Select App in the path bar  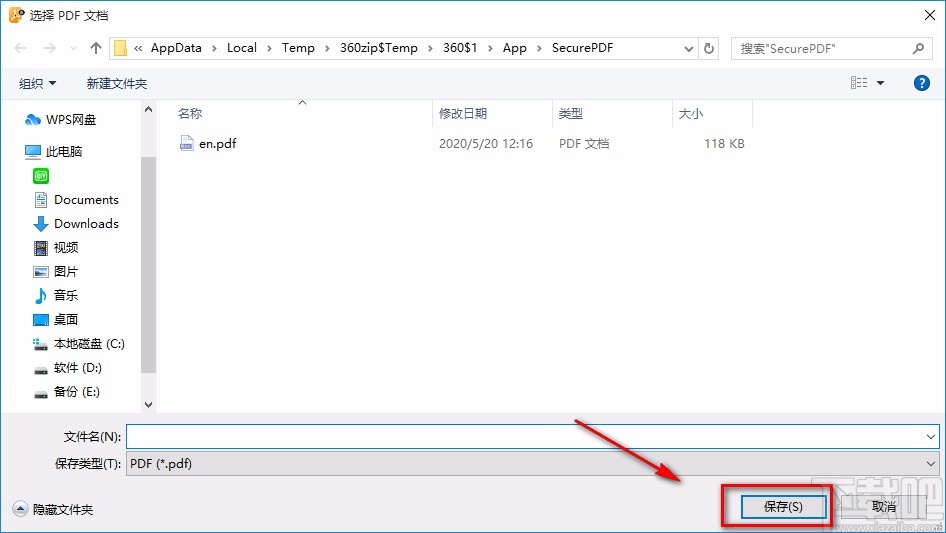tap(514, 48)
